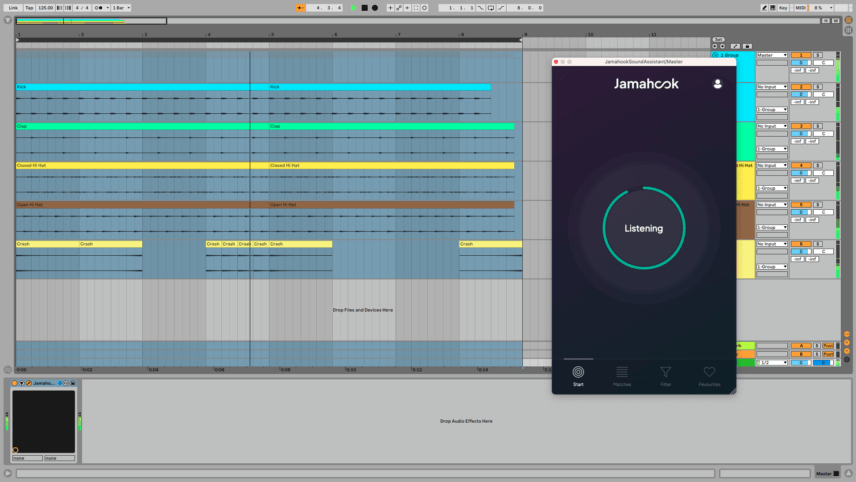Click the 4 / 4 time signature field

coord(82,8)
